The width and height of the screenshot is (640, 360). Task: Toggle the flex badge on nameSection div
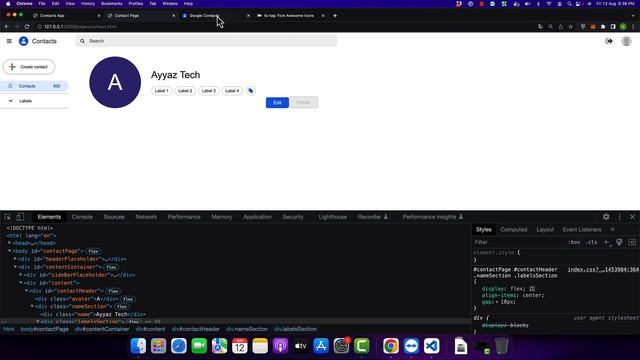click(122, 307)
